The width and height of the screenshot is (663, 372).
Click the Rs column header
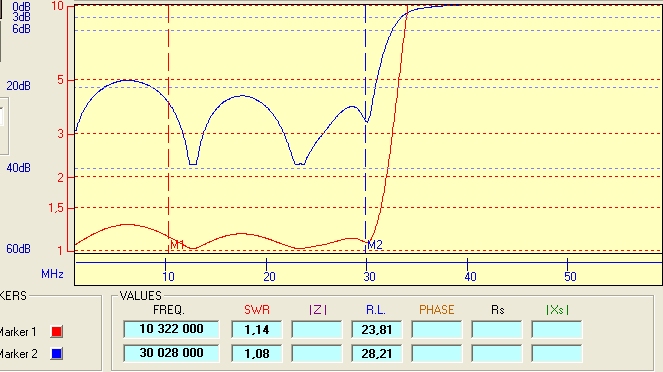point(498,310)
